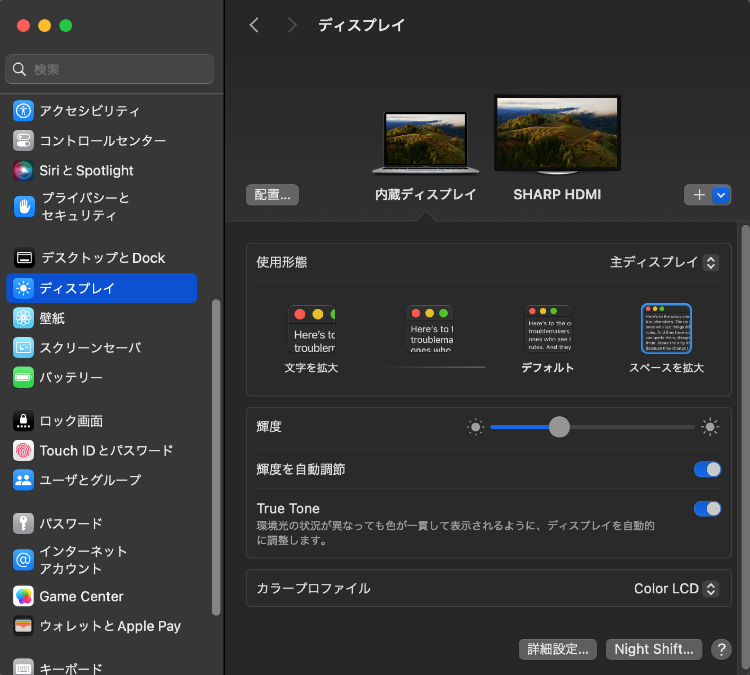The width and height of the screenshot is (750, 675).
Task: Expand the add display plus dropdown
Action: coord(721,195)
